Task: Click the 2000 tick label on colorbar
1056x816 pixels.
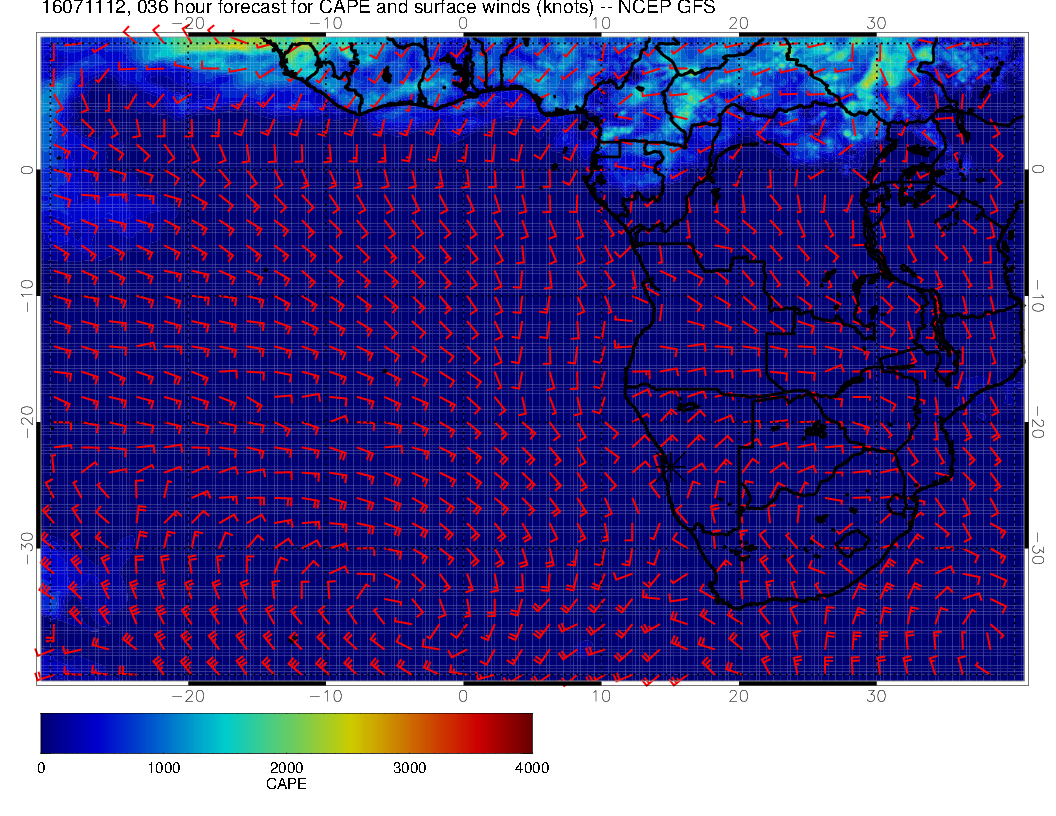Action: 286,768
